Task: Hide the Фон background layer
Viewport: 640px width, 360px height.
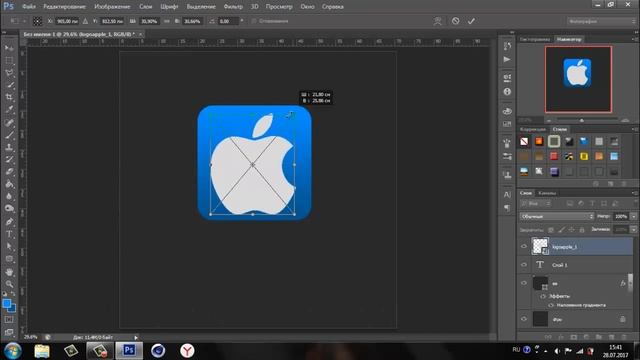Action: point(524,319)
